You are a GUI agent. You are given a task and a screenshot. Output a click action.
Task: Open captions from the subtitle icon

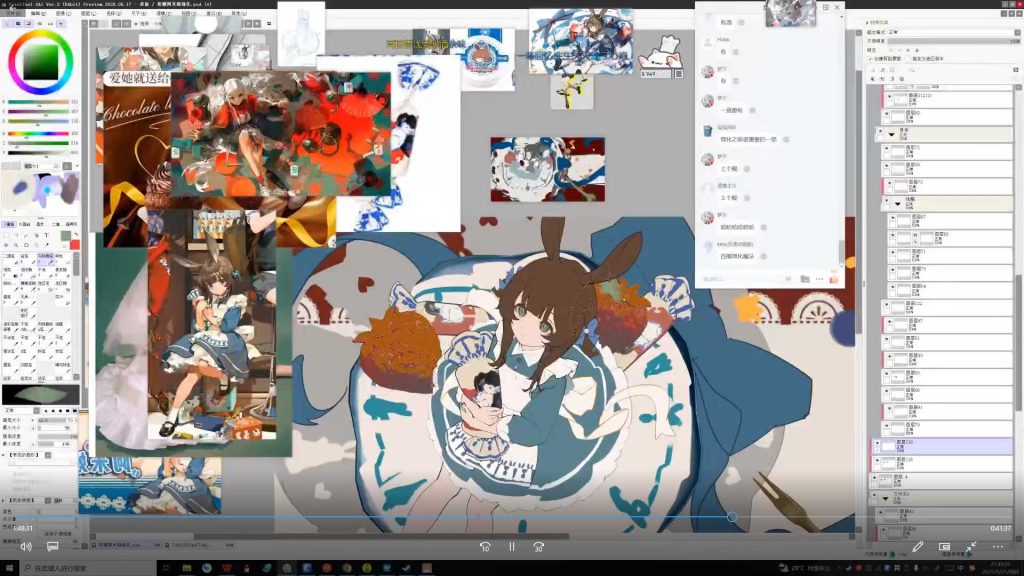coord(53,547)
